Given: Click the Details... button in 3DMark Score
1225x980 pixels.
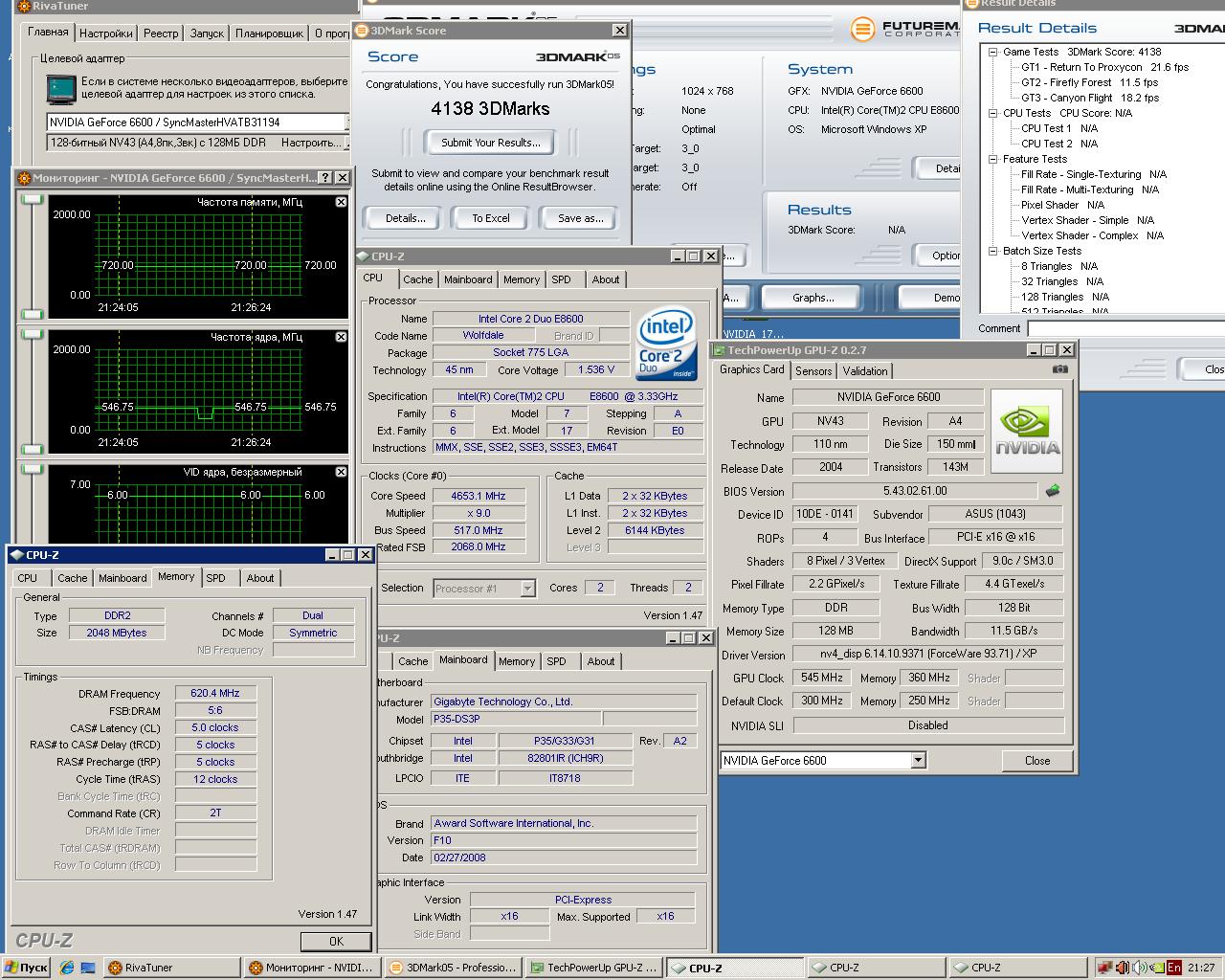Looking at the screenshot, I should 406,218.
